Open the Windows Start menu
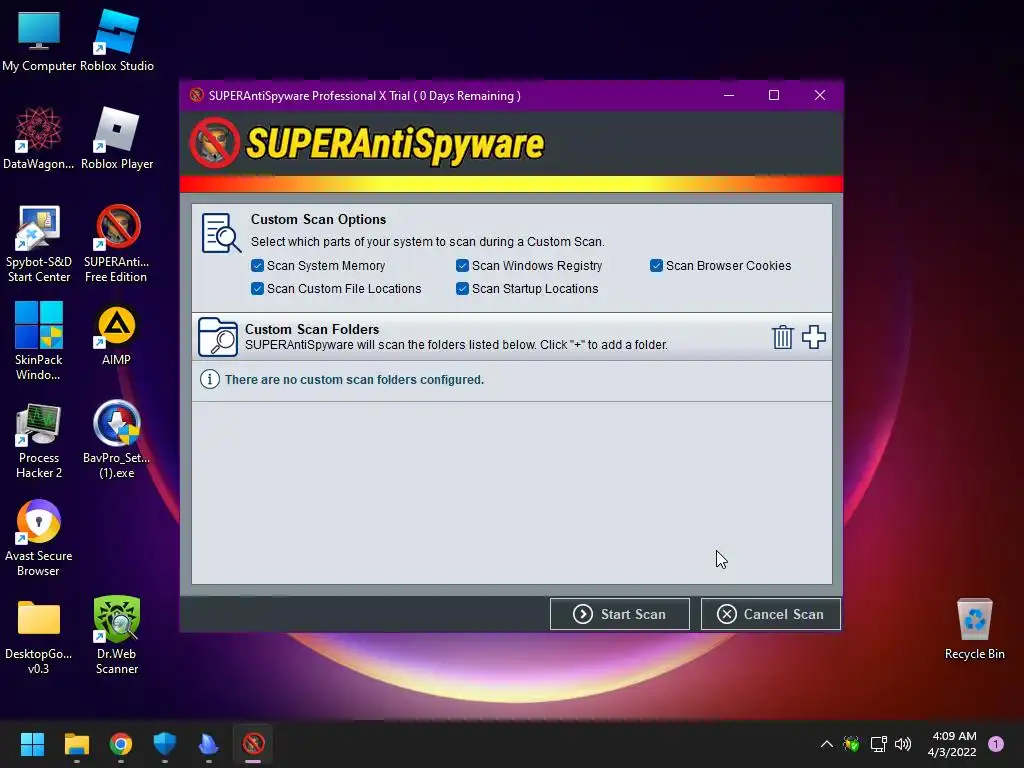The image size is (1024, 768). click(x=32, y=744)
